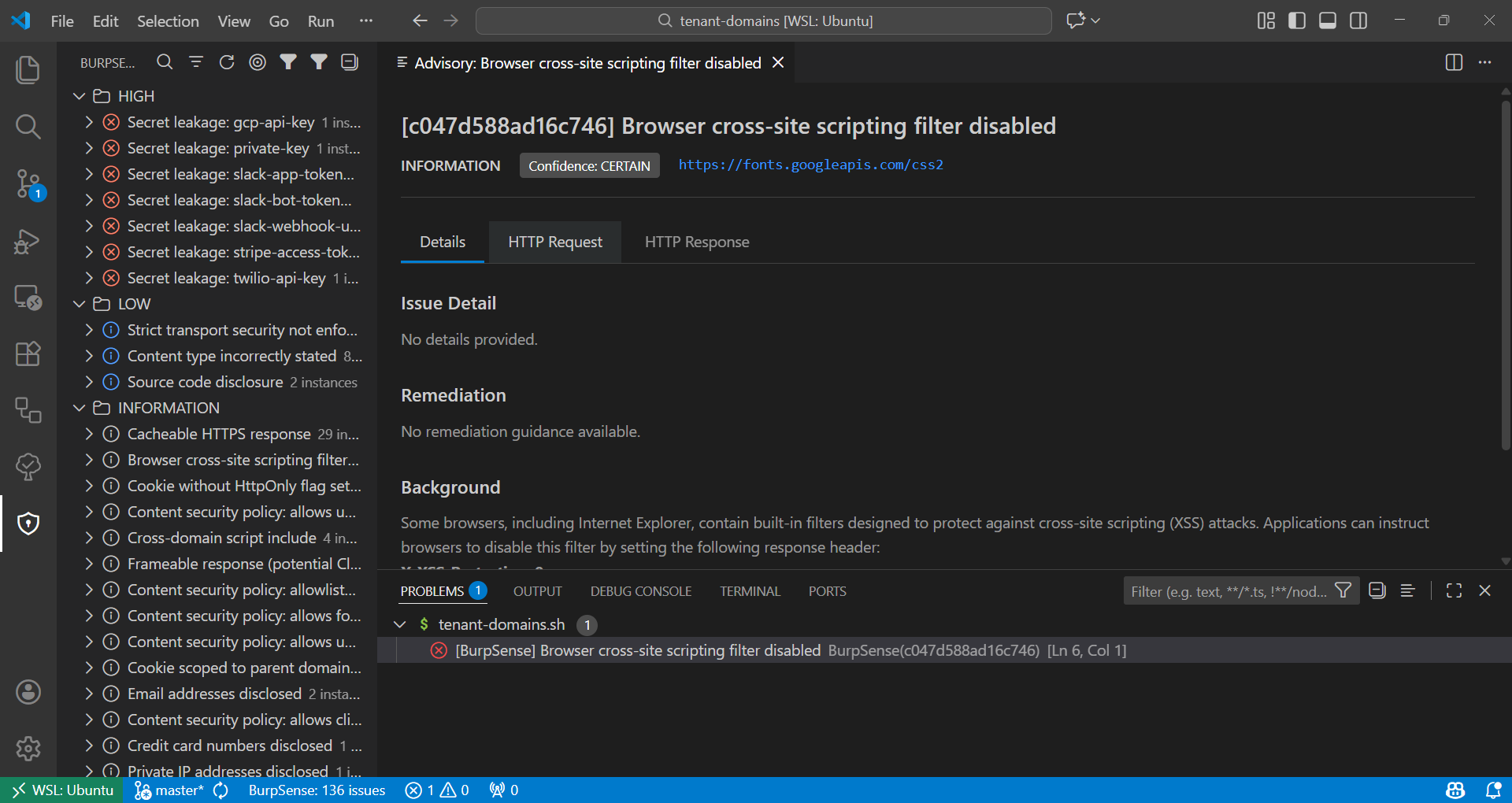The width and height of the screenshot is (1512, 803).
Task: Close the Advisory editor tab
Action: (x=778, y=62)
